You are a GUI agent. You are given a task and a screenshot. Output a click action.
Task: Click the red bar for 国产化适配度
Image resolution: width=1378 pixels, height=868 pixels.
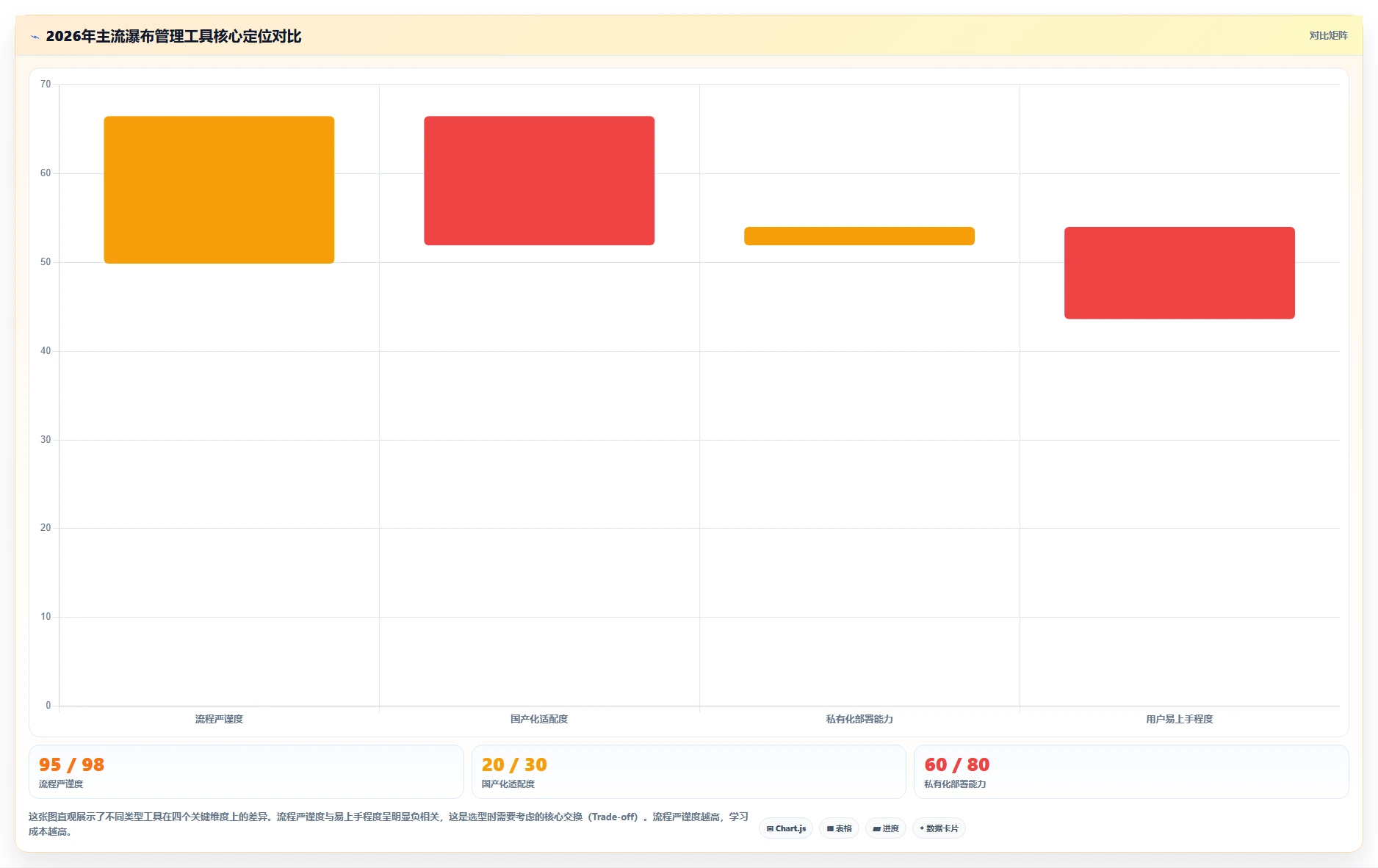coord(539,181)
